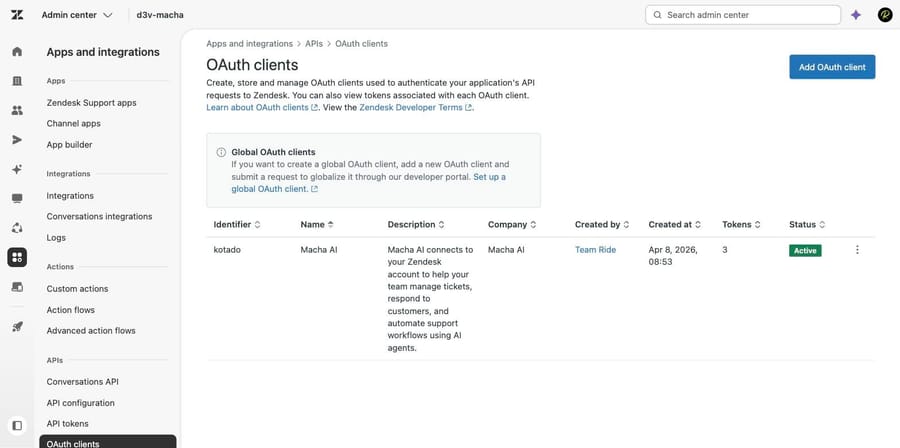Image resolution: width=900 pixels, height=448 pixels.
Task: Open Learn about OAuth clients link
Action: click(262, 107)
